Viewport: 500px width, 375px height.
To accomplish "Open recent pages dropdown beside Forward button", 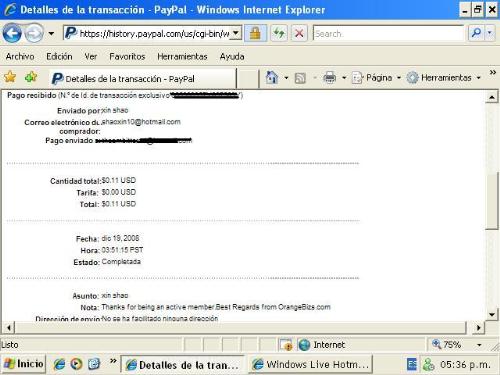I will pos(51,33).
